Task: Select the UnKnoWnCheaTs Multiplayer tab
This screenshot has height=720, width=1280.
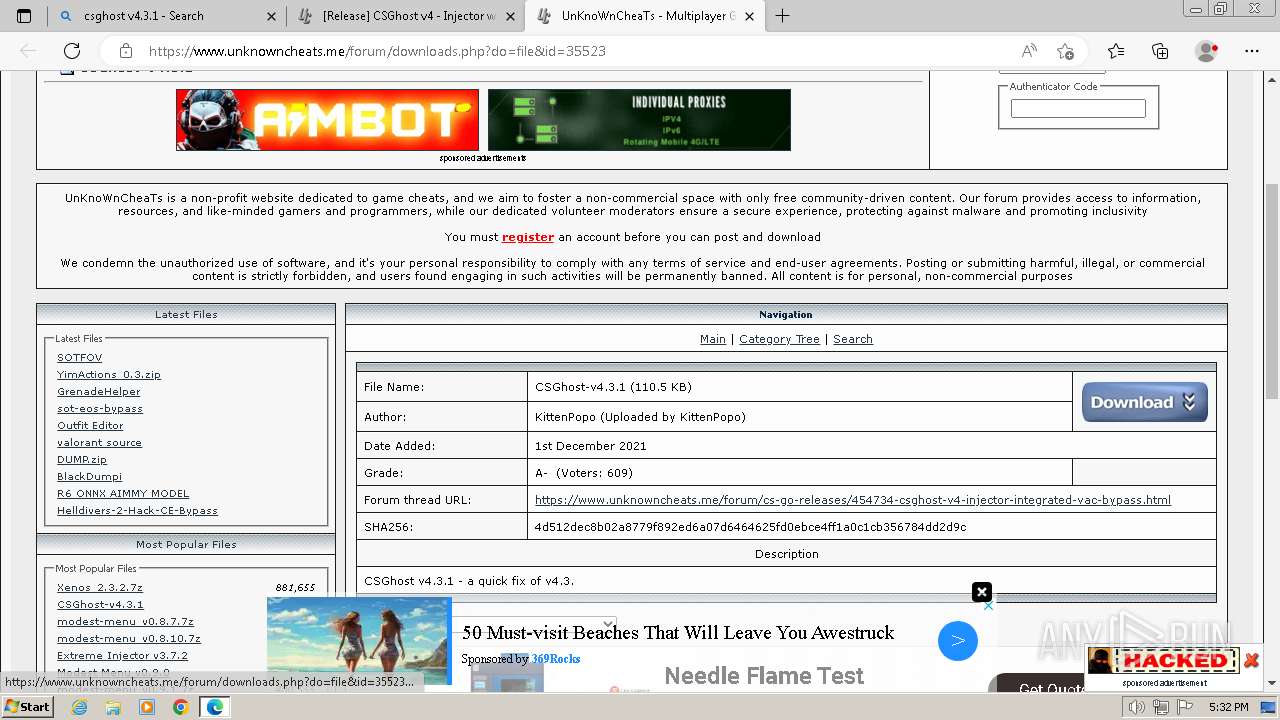Action: (643, 16)
